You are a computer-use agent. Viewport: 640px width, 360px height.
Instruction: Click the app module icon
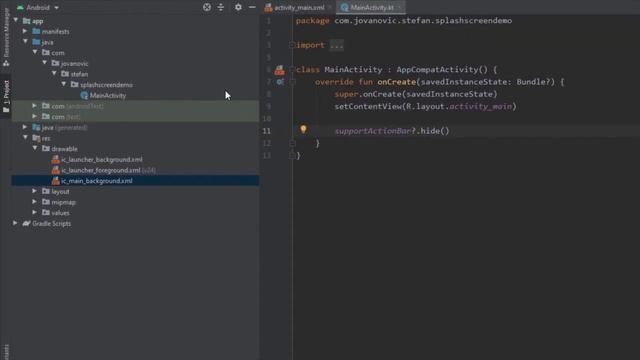(27, 20)
